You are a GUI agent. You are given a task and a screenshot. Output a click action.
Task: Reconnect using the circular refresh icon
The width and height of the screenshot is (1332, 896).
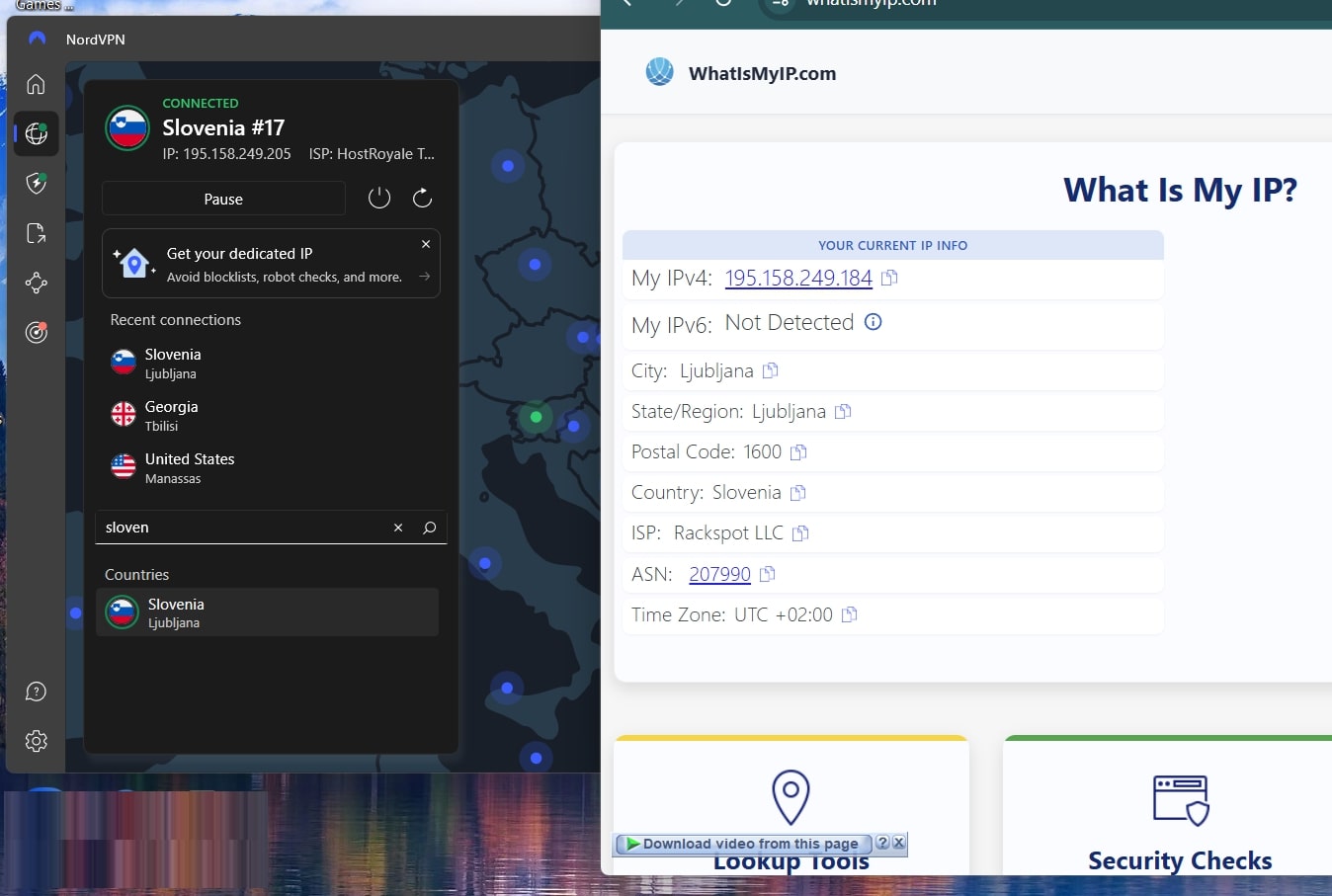click(422, 198)
